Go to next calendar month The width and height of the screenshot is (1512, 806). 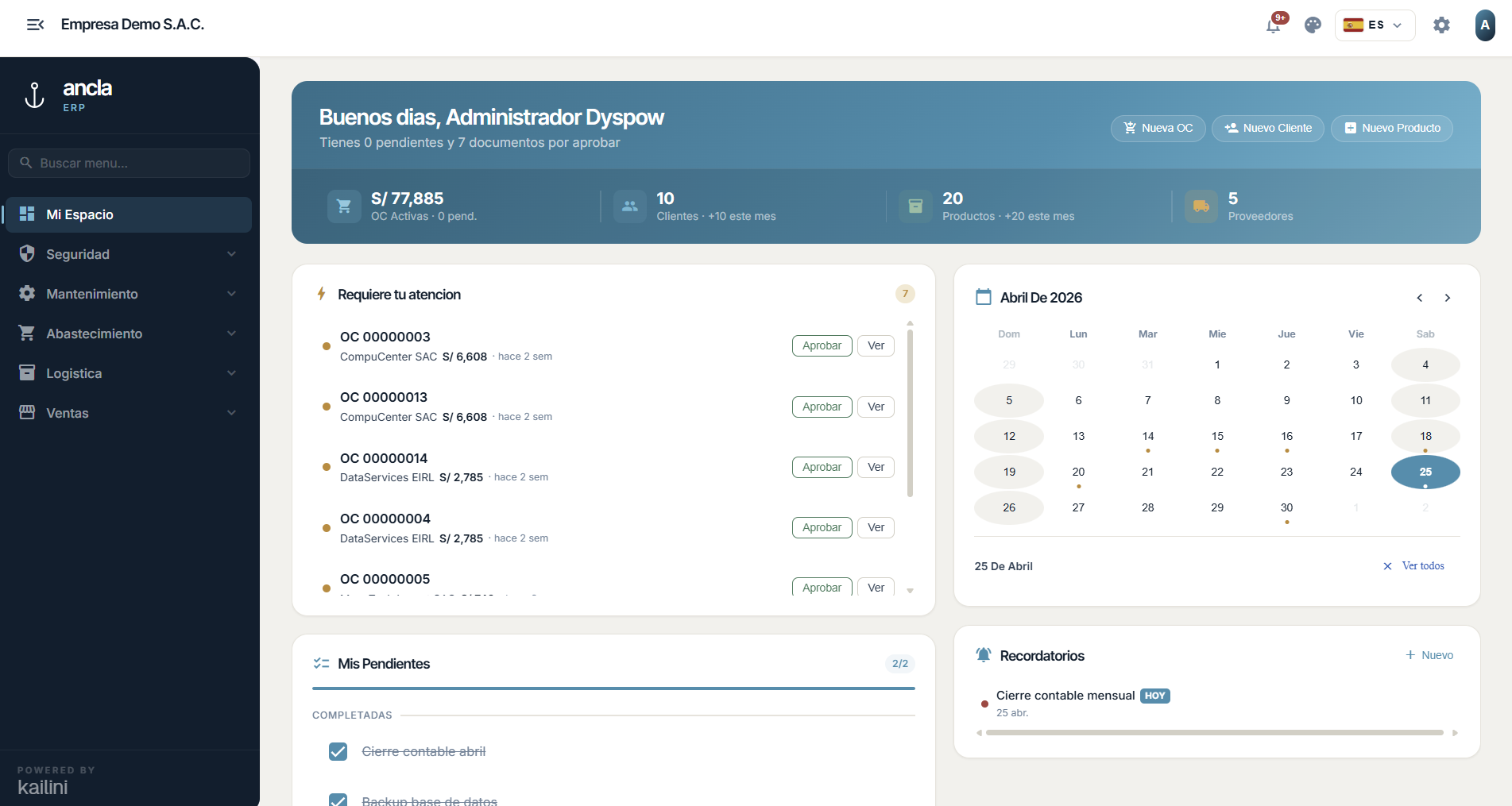pos(1448,298)
